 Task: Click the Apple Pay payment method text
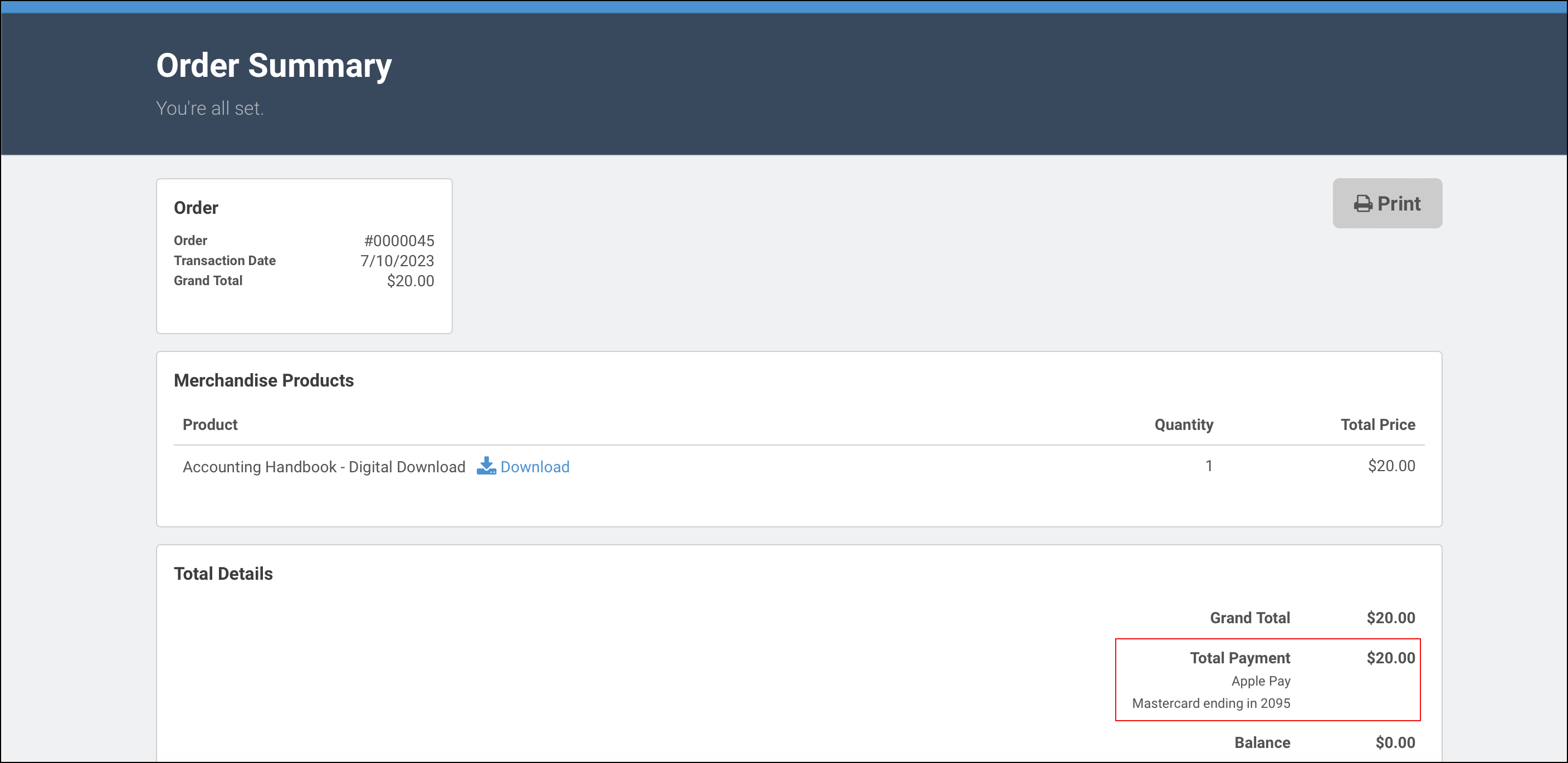[x=1260, y=682]
